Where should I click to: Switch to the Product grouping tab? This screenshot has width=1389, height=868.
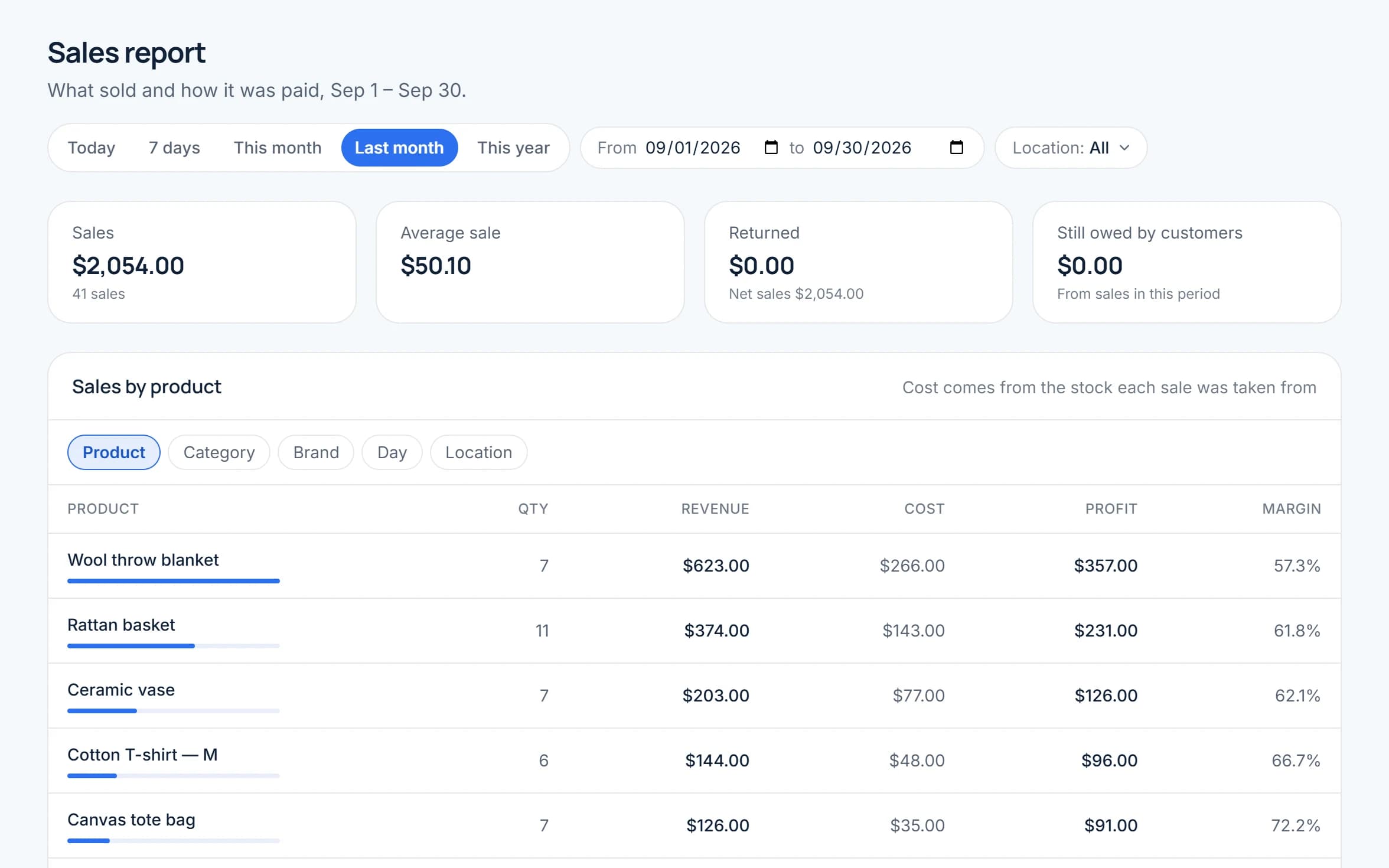pos(113,452)
